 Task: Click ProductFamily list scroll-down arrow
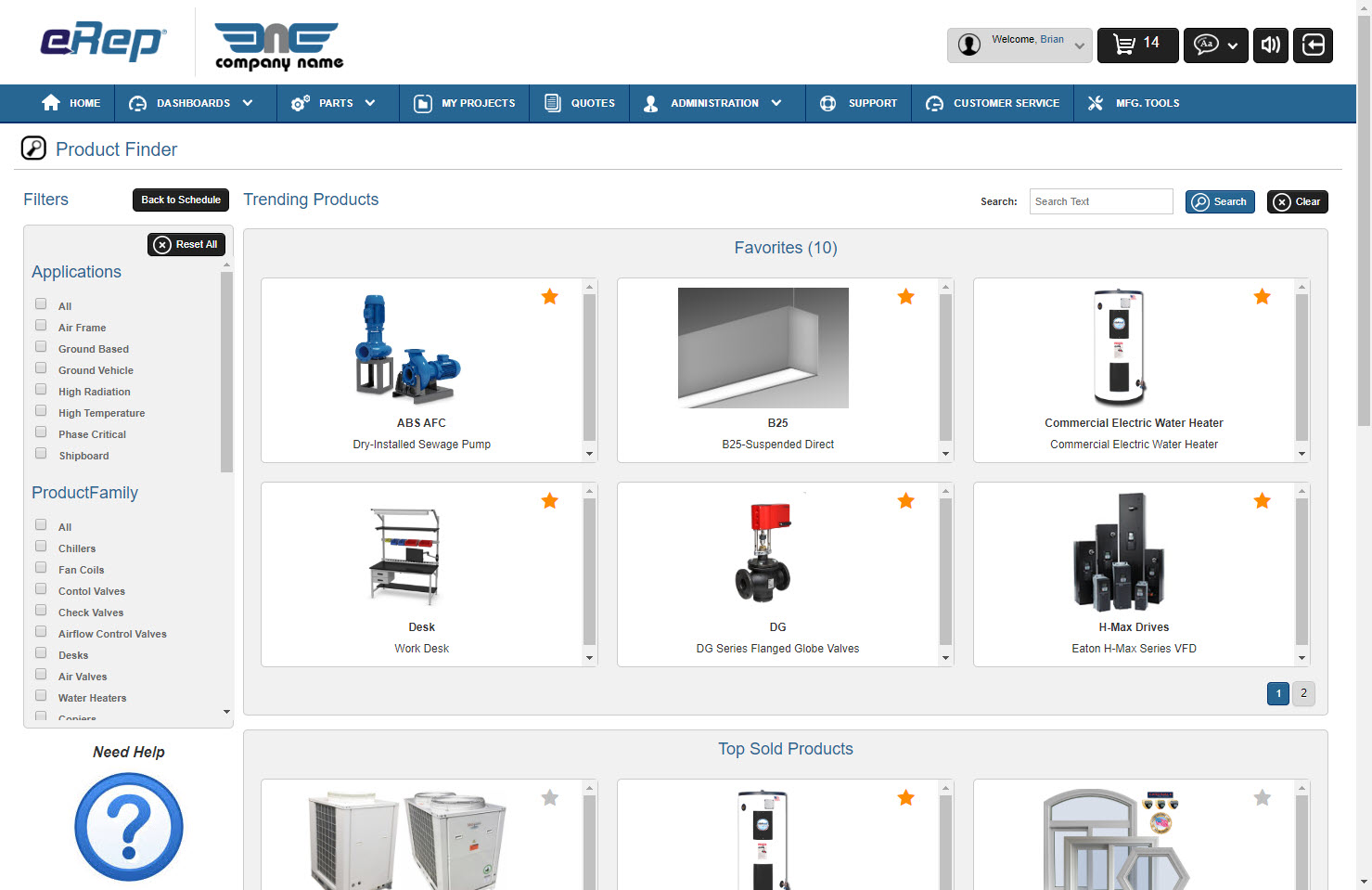(226, 712)
